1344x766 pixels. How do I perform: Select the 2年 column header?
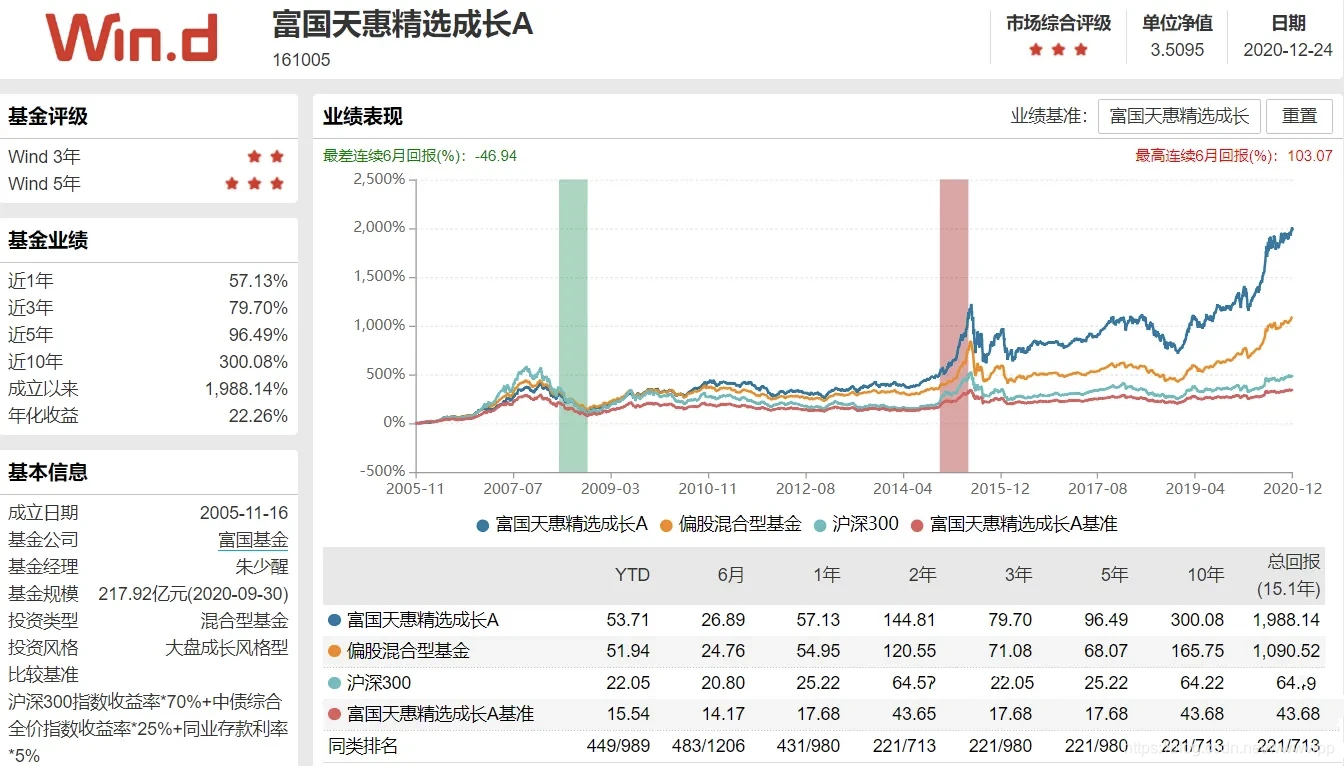[x=922, y=575]
